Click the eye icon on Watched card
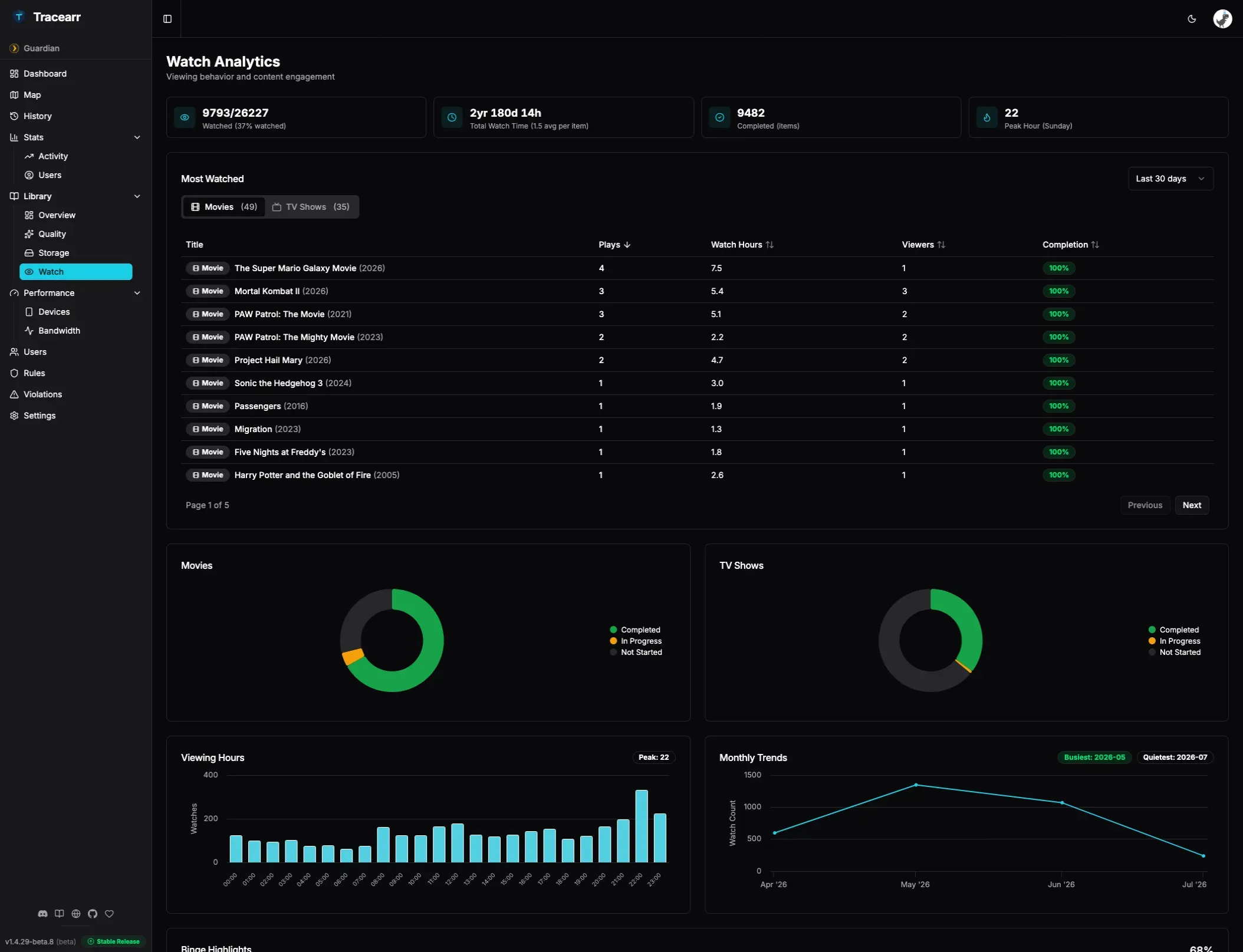 (x=185, y=117)
